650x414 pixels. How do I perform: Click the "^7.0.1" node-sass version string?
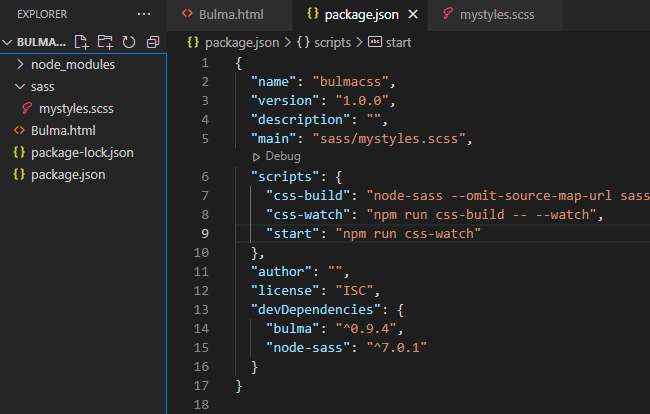(x=396, y=348)
